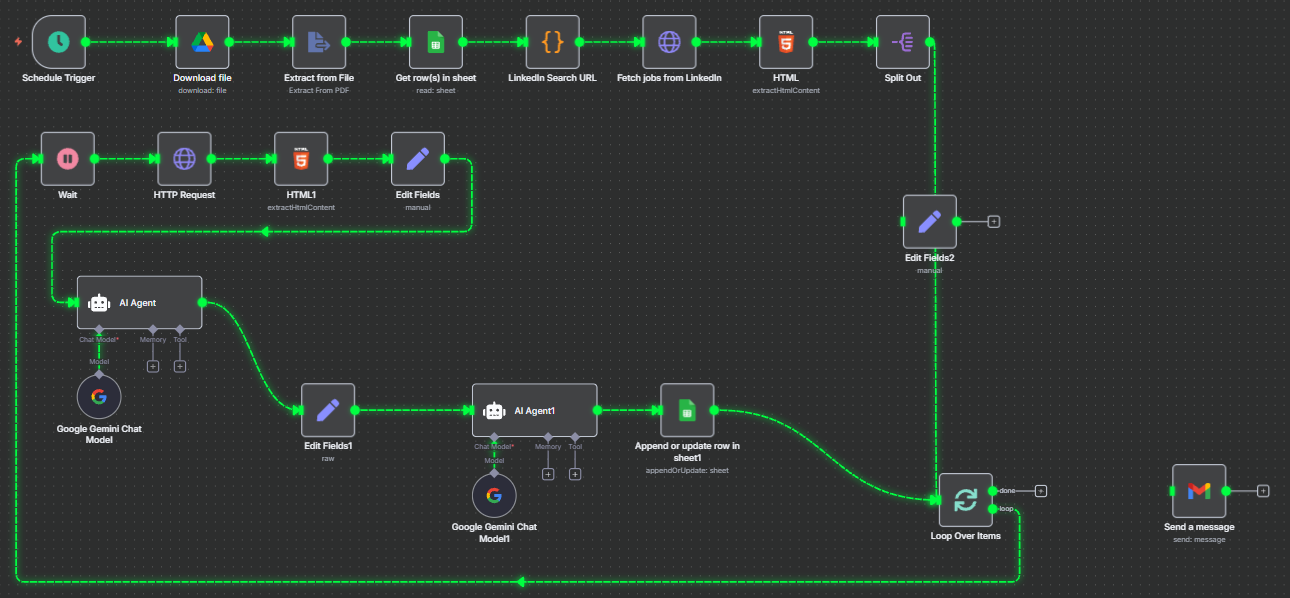Open the Extract from File node
The image size is (1290, 598).
click(318, 42)
